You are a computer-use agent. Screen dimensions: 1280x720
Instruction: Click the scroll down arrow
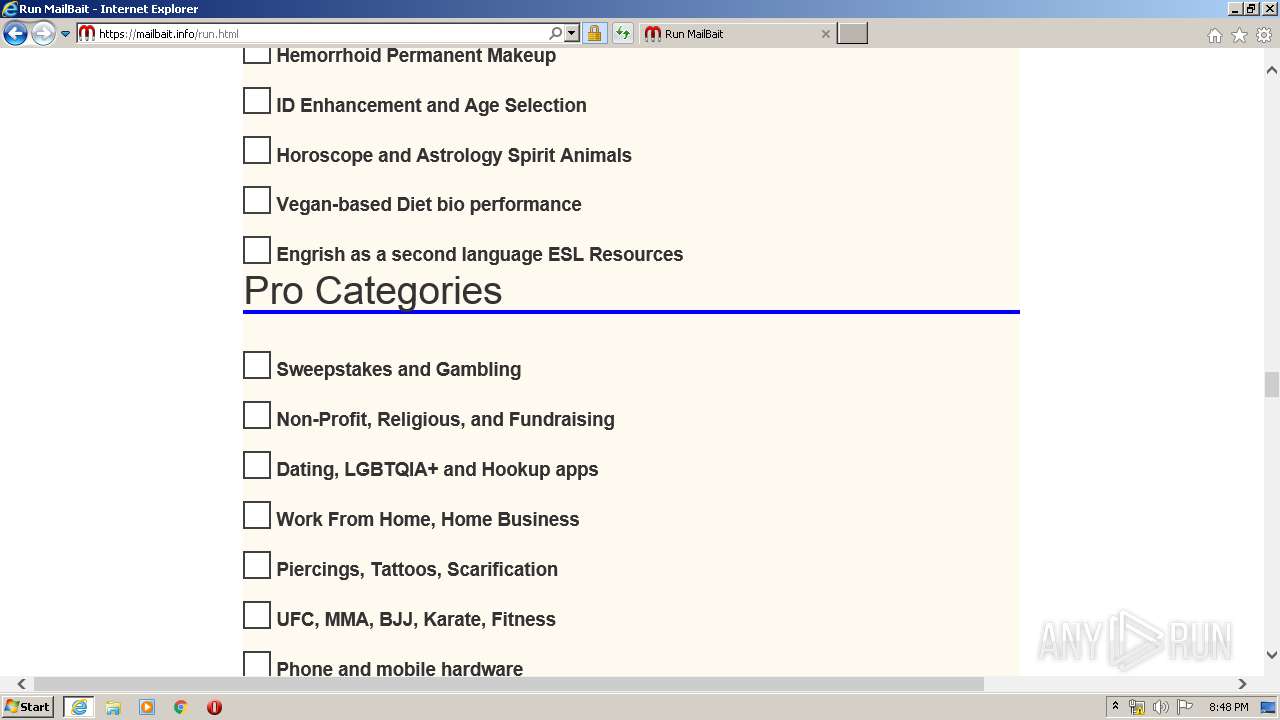[x=1271, y=655]
